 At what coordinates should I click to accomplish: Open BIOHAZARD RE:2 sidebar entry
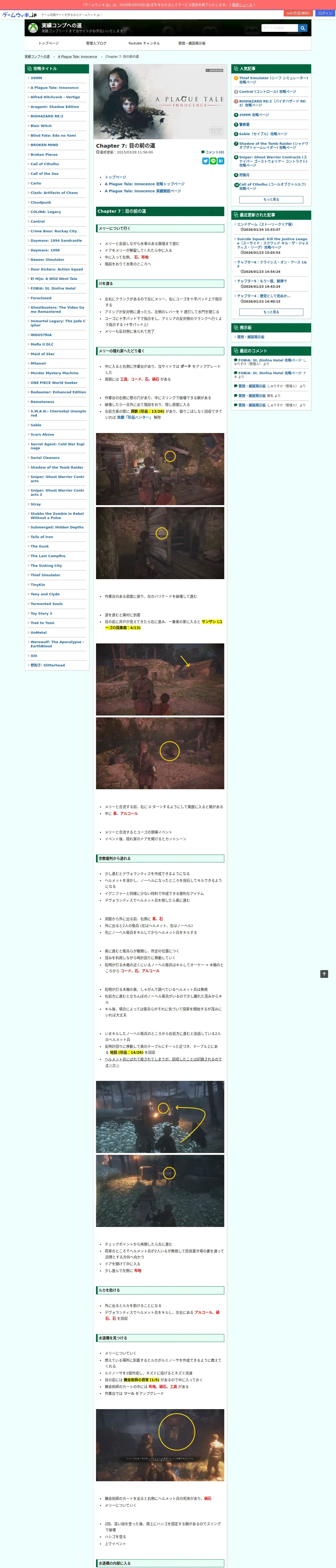tap(47, 116)
